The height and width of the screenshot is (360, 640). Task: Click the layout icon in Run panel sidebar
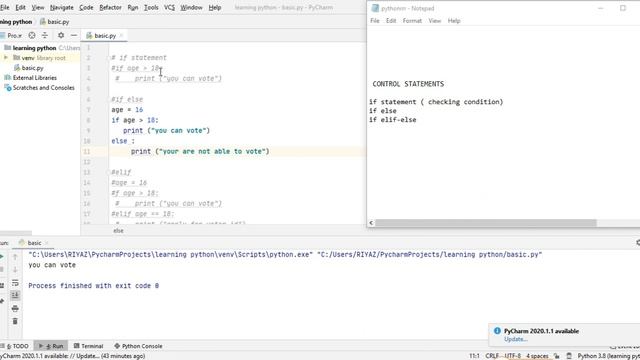click(2, 286)
